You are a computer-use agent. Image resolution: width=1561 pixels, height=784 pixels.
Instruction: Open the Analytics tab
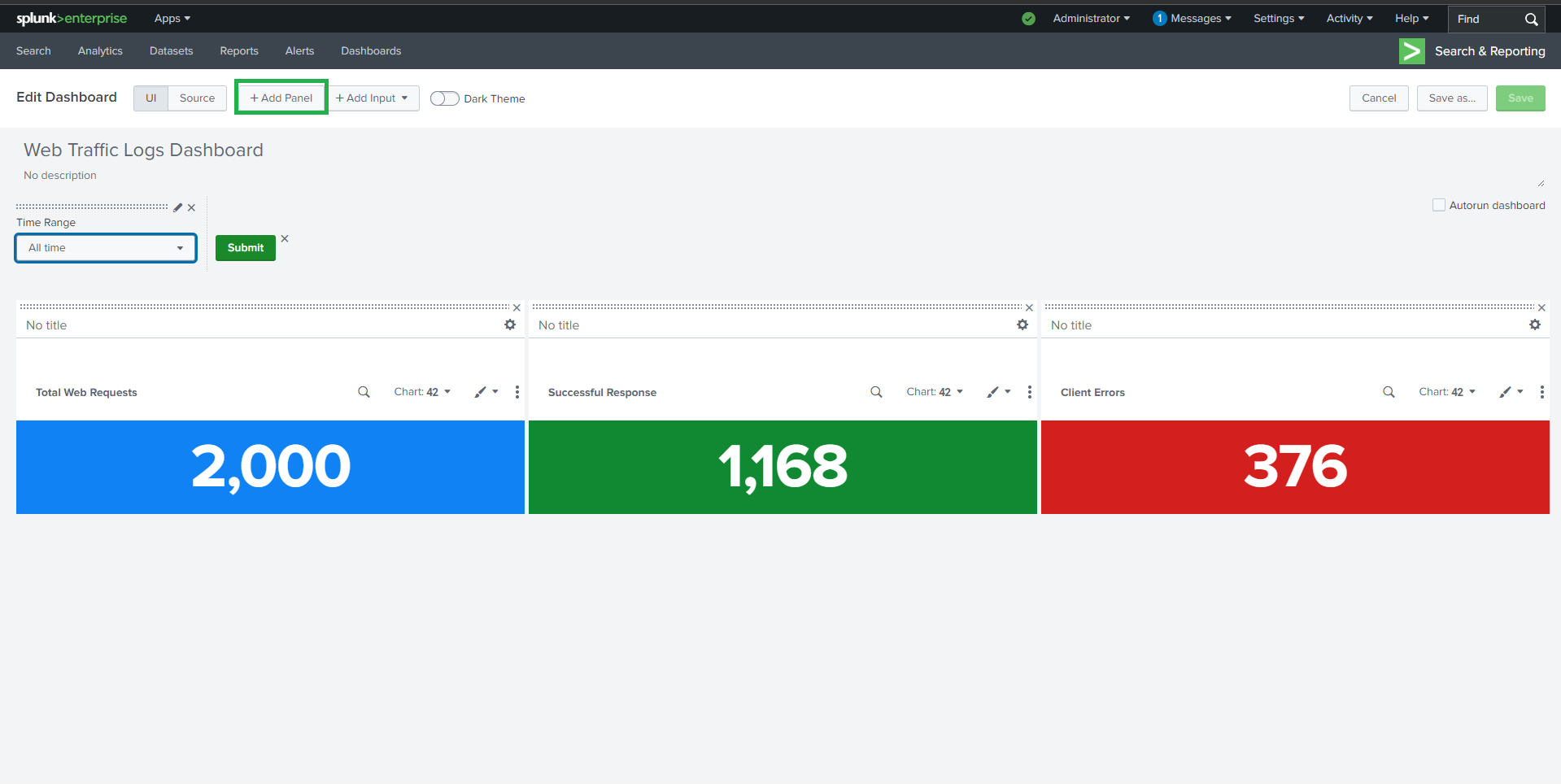[x=100, y=50]
